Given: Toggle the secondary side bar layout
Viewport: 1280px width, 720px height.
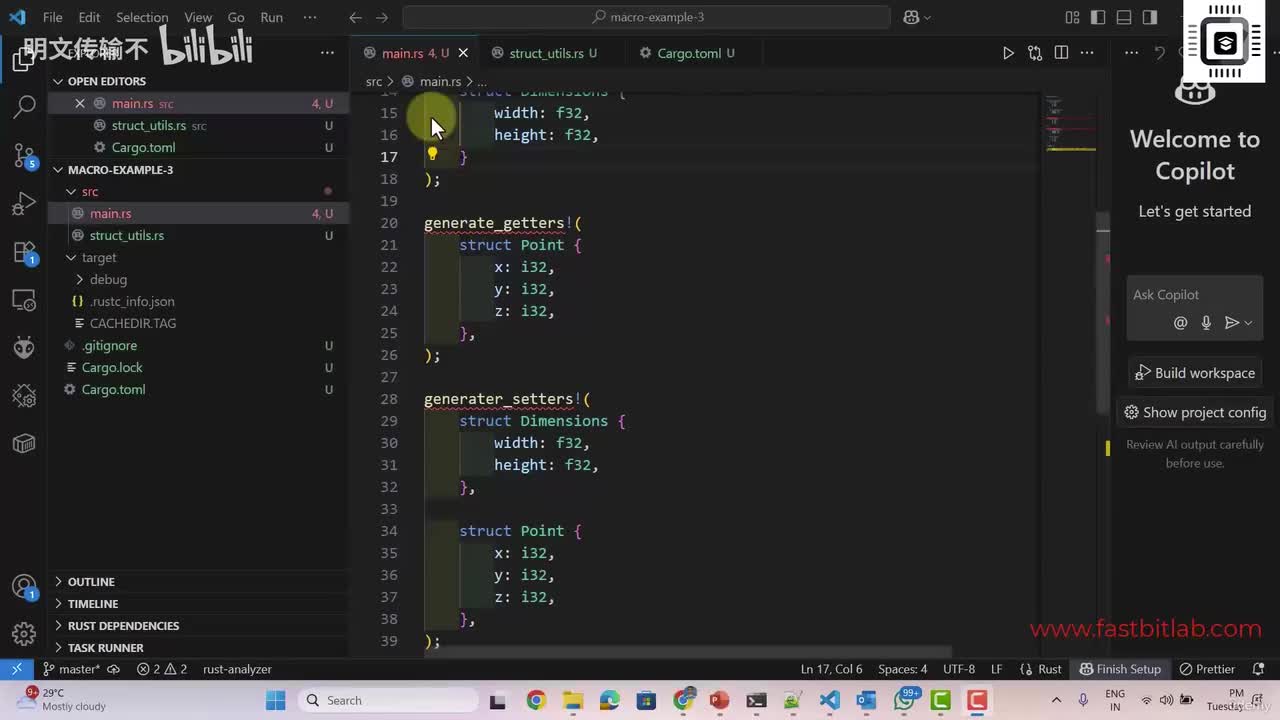Looking at the screenshot, I should pyautogui.click(x=1150, y=17).
